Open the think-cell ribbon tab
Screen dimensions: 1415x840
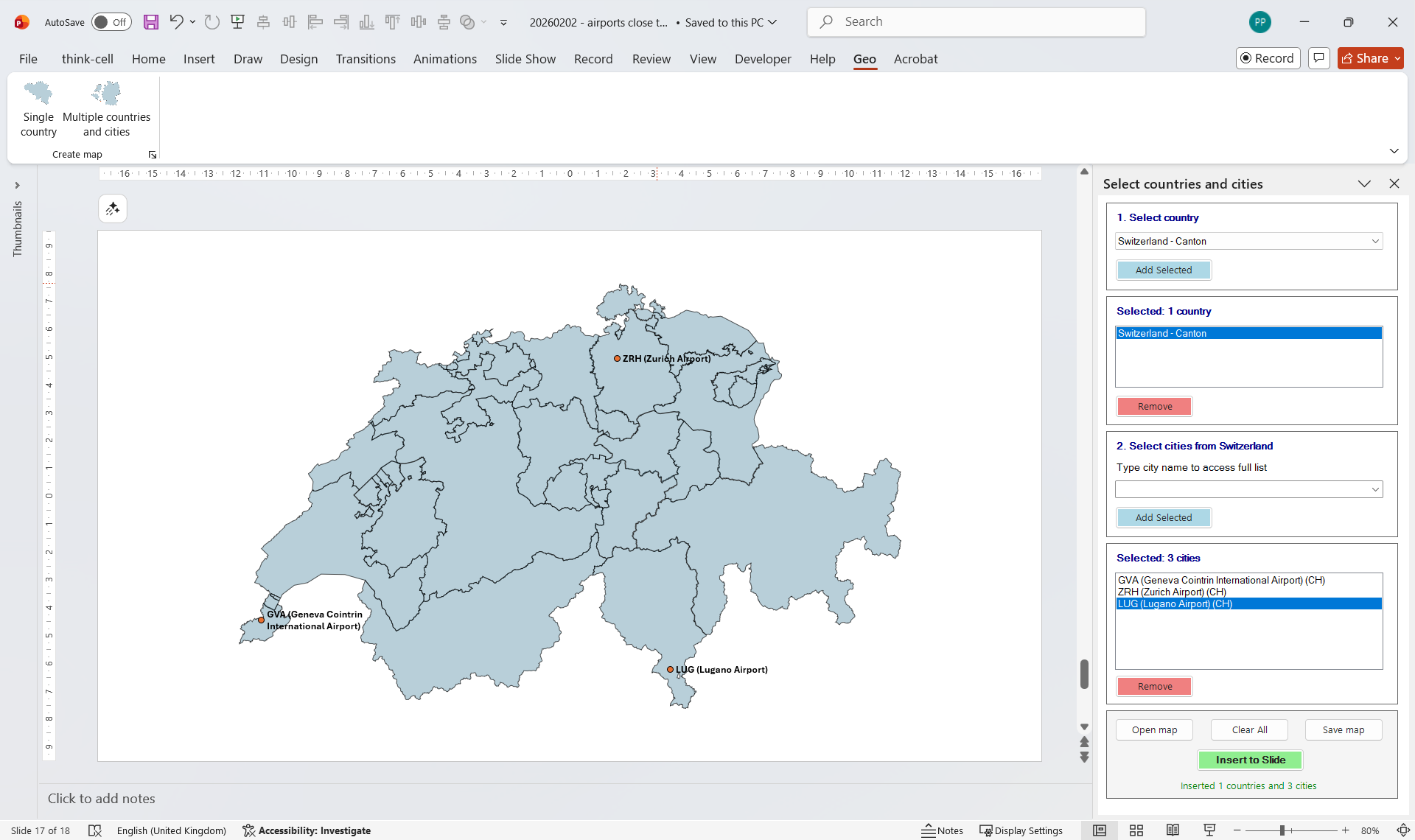pyautogui.click(x=88, y=59)
